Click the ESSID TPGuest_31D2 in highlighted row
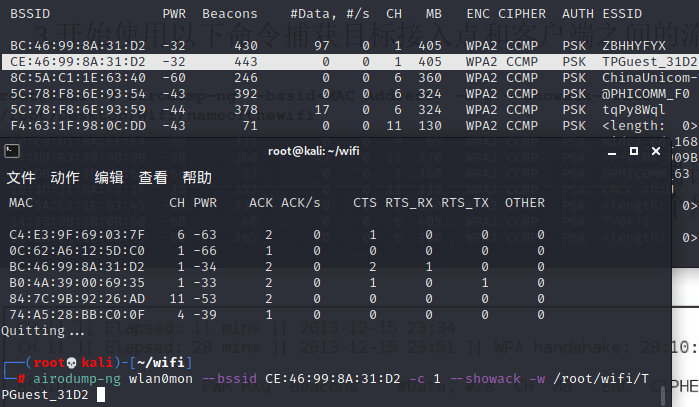 click(650, 62)
